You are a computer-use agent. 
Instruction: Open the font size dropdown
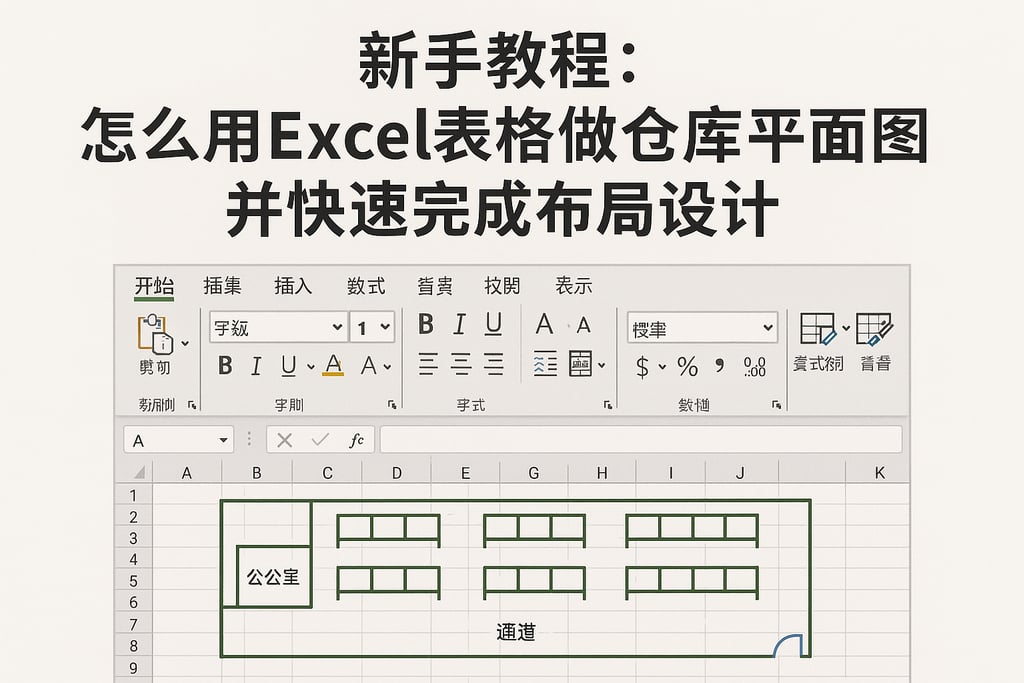click(x=384, y=326)
